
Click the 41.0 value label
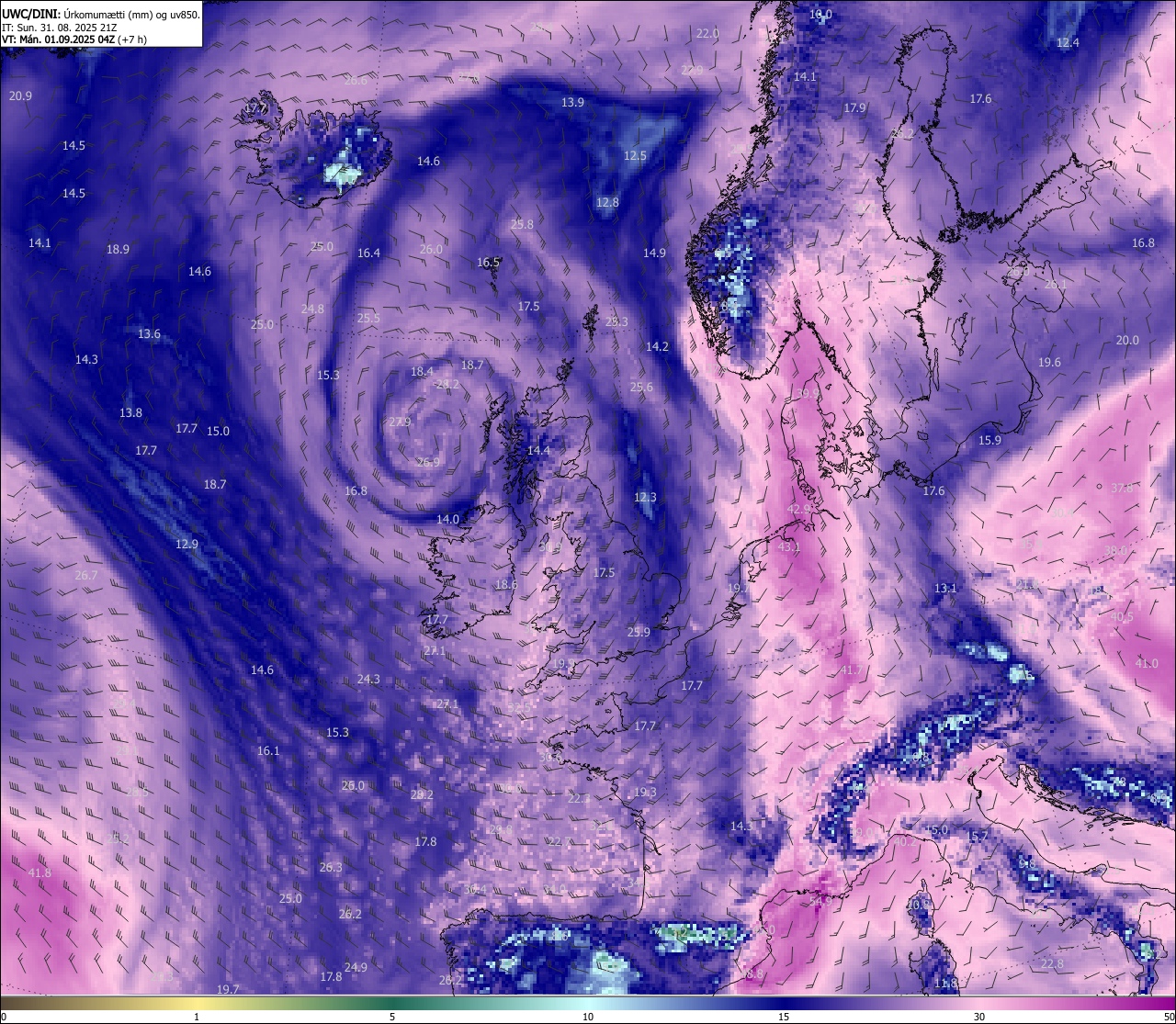[1147, 663]
